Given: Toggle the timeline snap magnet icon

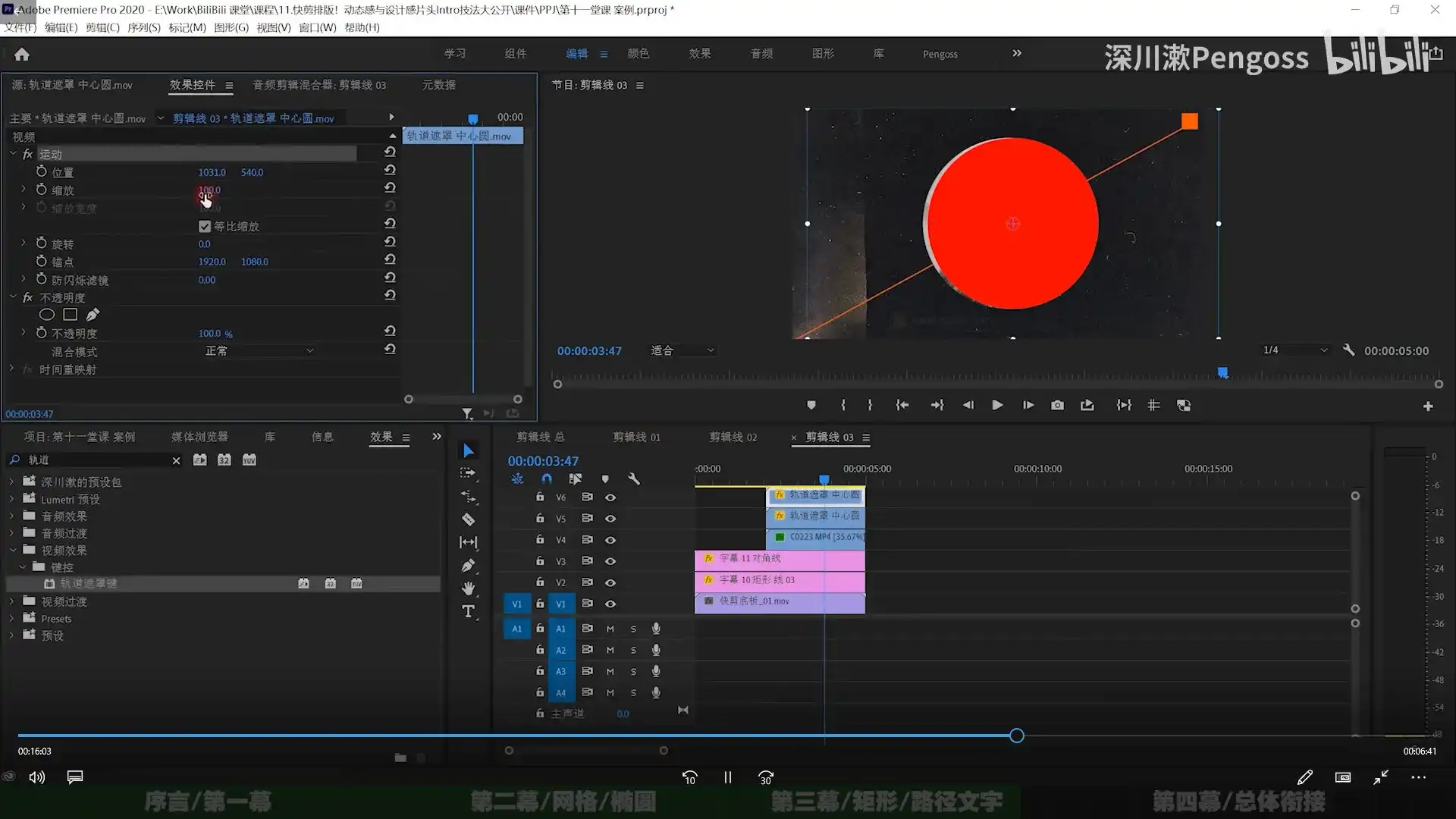Looking at the screenshot, I should point(547,479).
